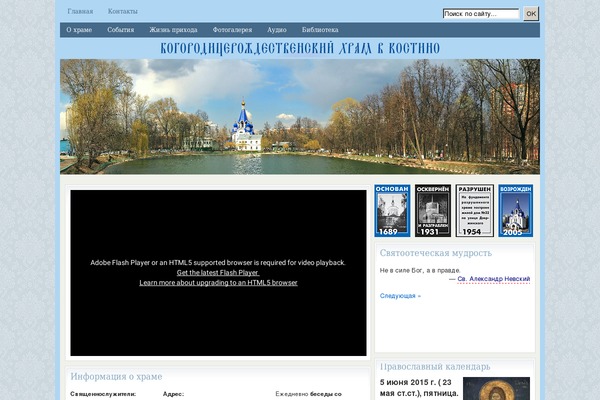Follow the Get the latest Flash Player link
The width and height of the screenshot is (600, 400).
(218, 273)
